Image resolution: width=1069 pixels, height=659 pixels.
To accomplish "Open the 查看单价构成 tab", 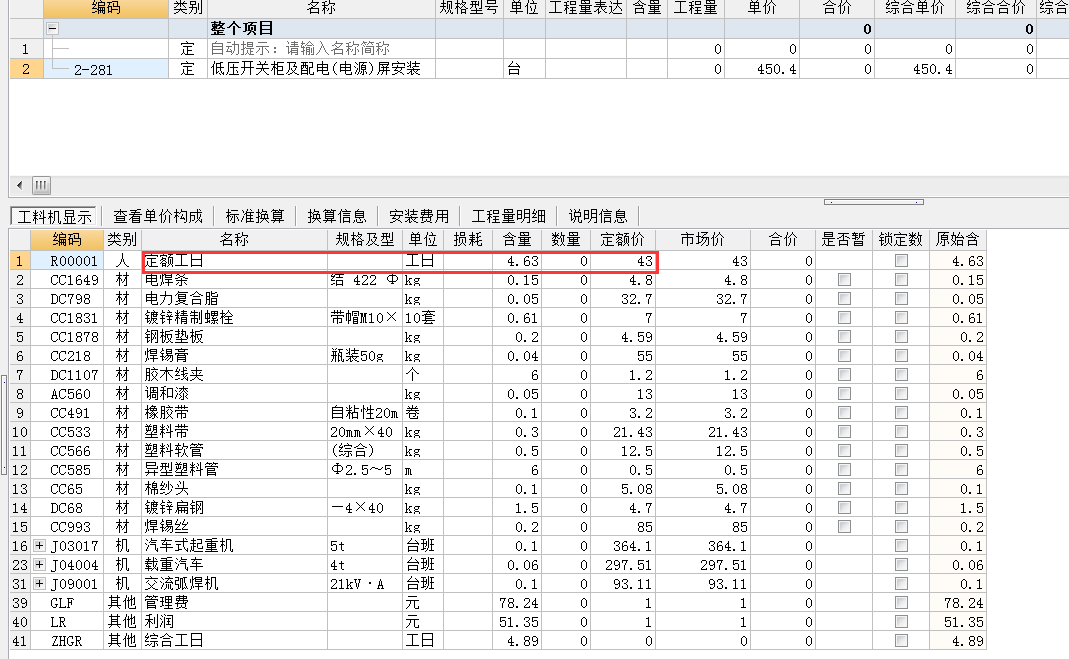I will coord(157,217).
